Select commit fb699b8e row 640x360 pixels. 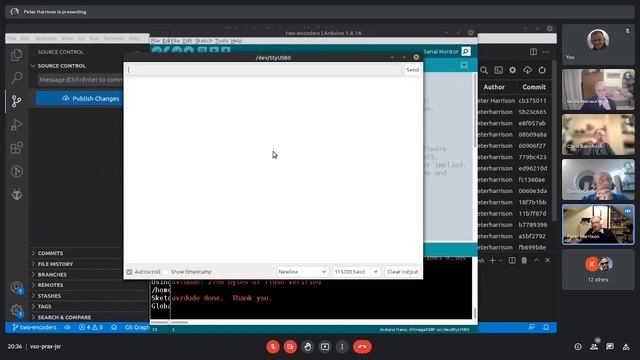(x=514, y=247)
